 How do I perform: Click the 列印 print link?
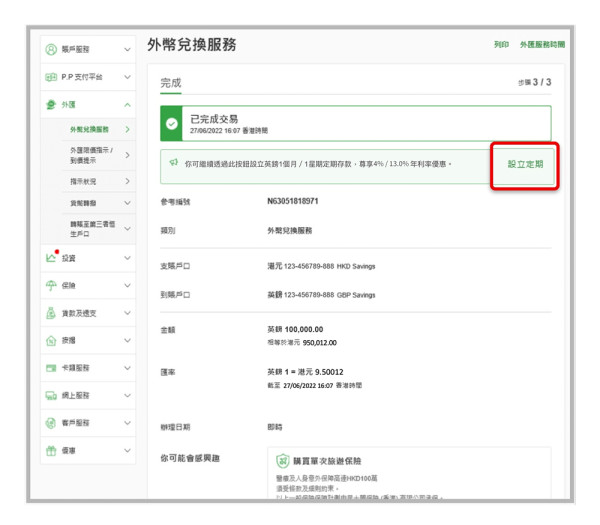point(501,45)
